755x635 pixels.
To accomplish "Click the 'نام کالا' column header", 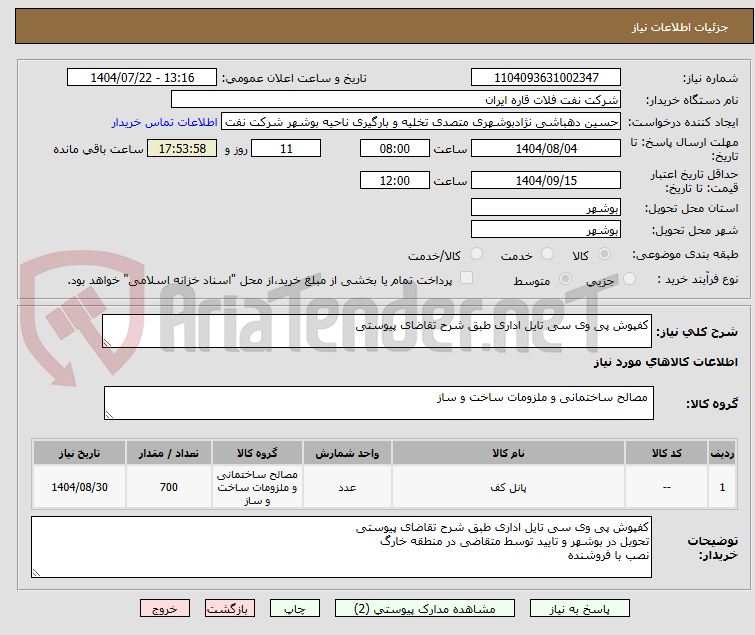I will coord(508,453).
